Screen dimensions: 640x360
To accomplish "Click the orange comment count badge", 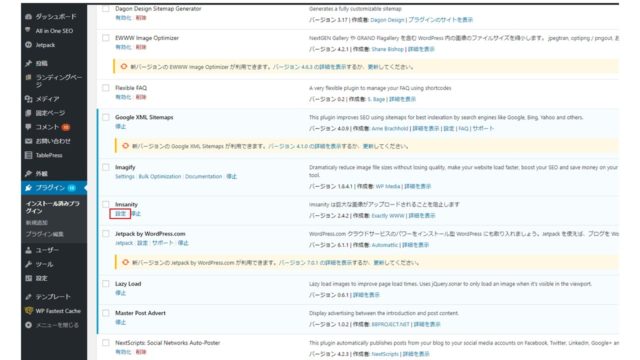I will tap(66, 127).
